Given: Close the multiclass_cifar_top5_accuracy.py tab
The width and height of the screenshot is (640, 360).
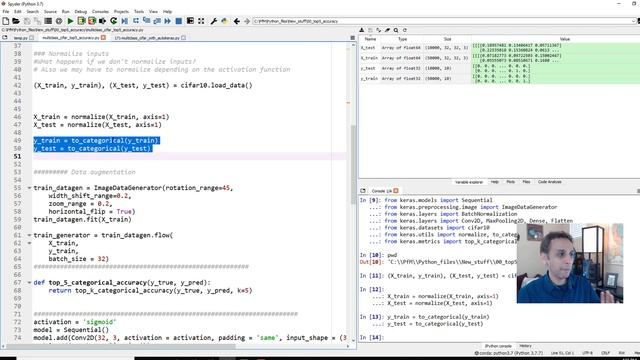Looking at the screenshot, I should pyautogui.click(x=103, y=38).
